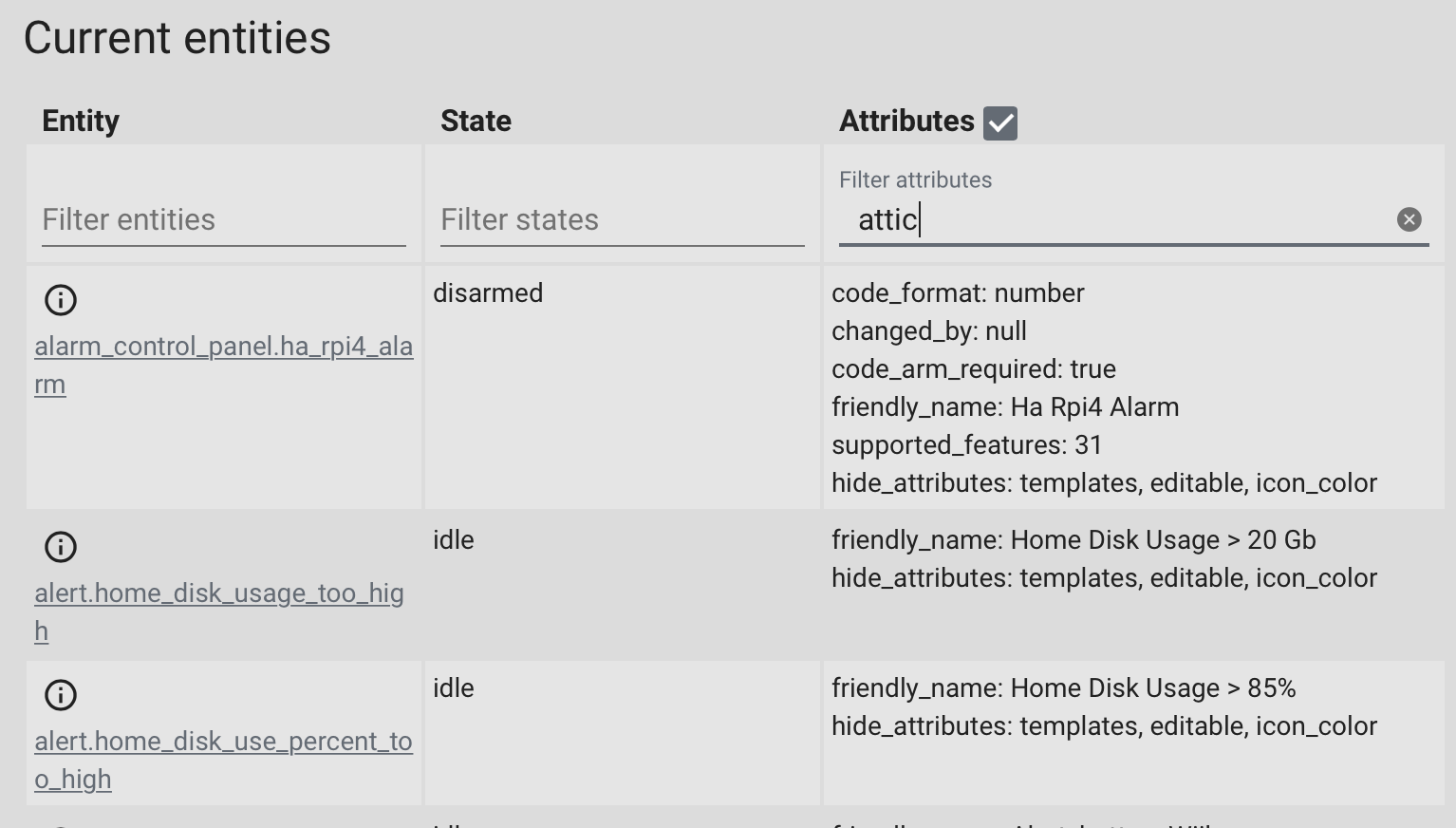Open info dialog for home_disk_use_percent_too_high alert

(60, 695)
